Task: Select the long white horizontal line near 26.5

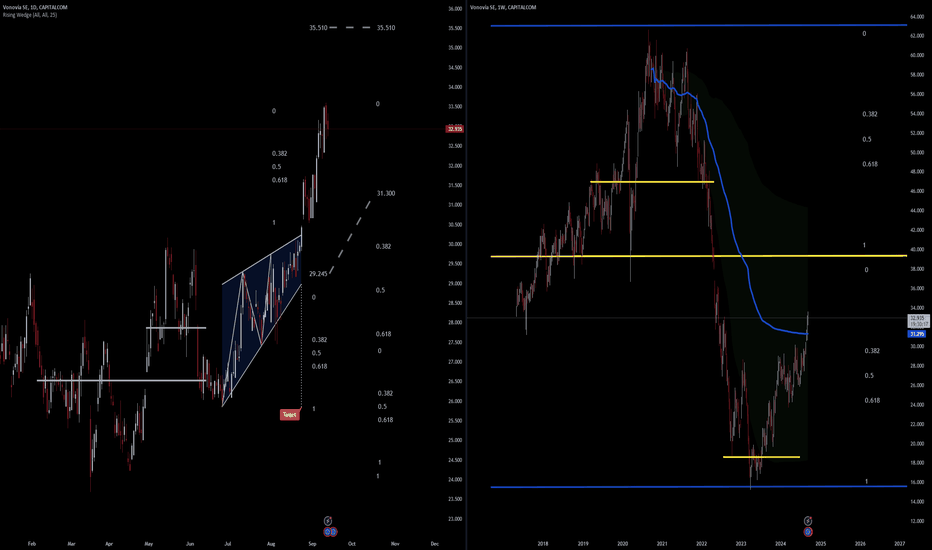Action: click(121, 380)
